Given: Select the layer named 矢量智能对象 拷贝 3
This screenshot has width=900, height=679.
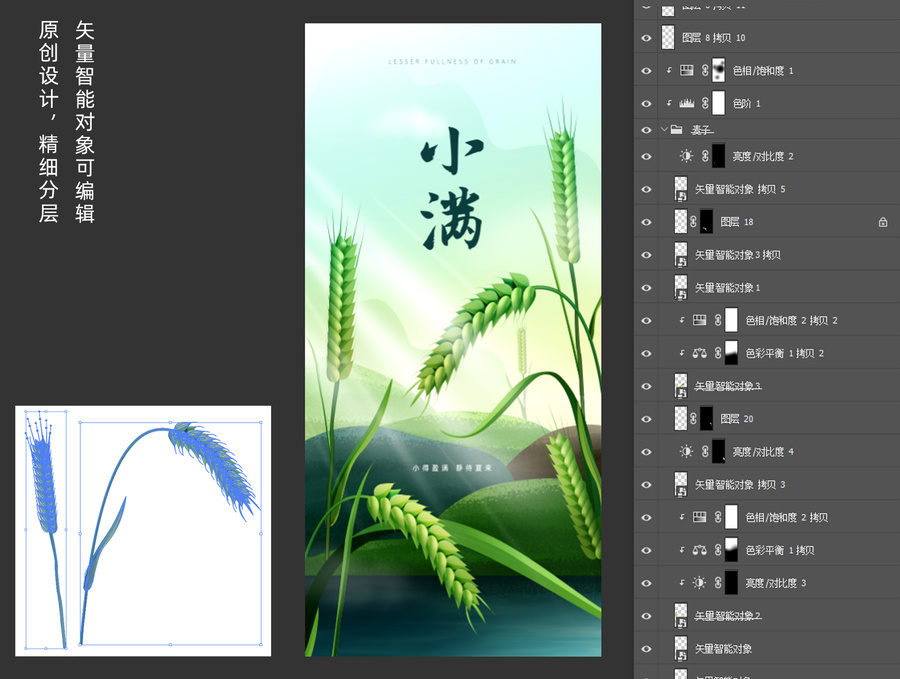Looking at the screenshot, I should tap(740, 484).
